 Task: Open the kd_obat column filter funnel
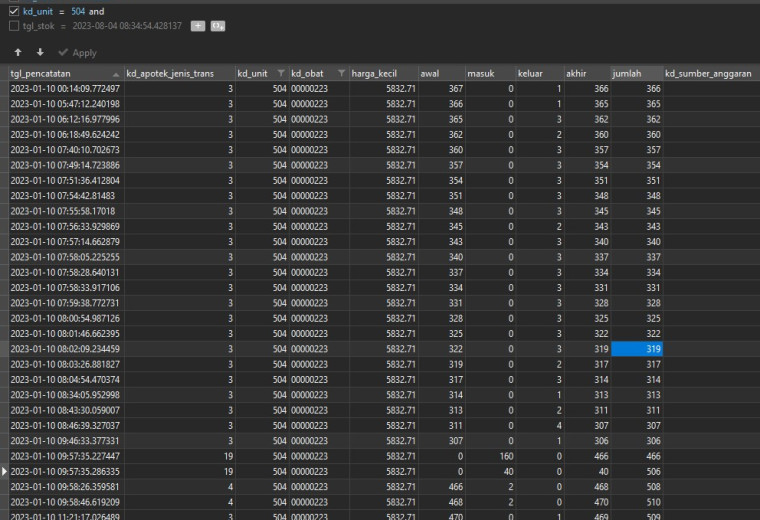(x=342, y=73)
